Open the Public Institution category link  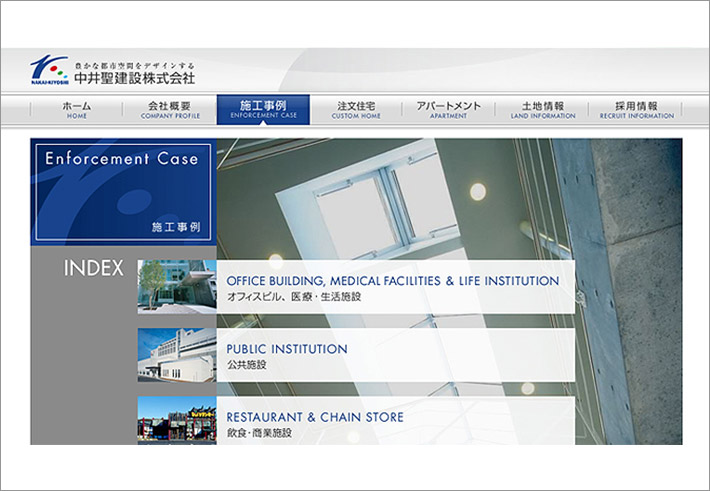287,349
